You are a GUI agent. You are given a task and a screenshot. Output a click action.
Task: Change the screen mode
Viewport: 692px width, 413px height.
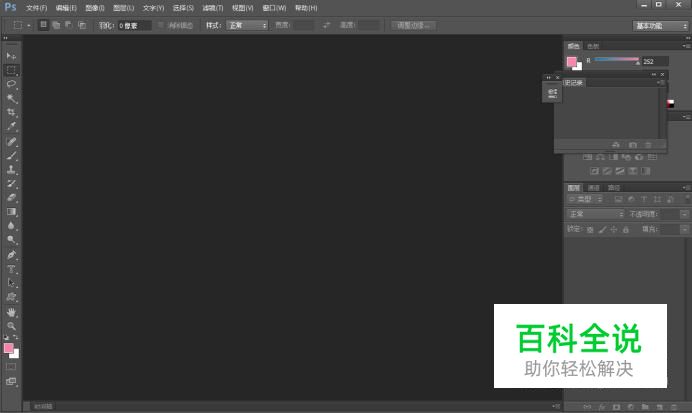11,381
